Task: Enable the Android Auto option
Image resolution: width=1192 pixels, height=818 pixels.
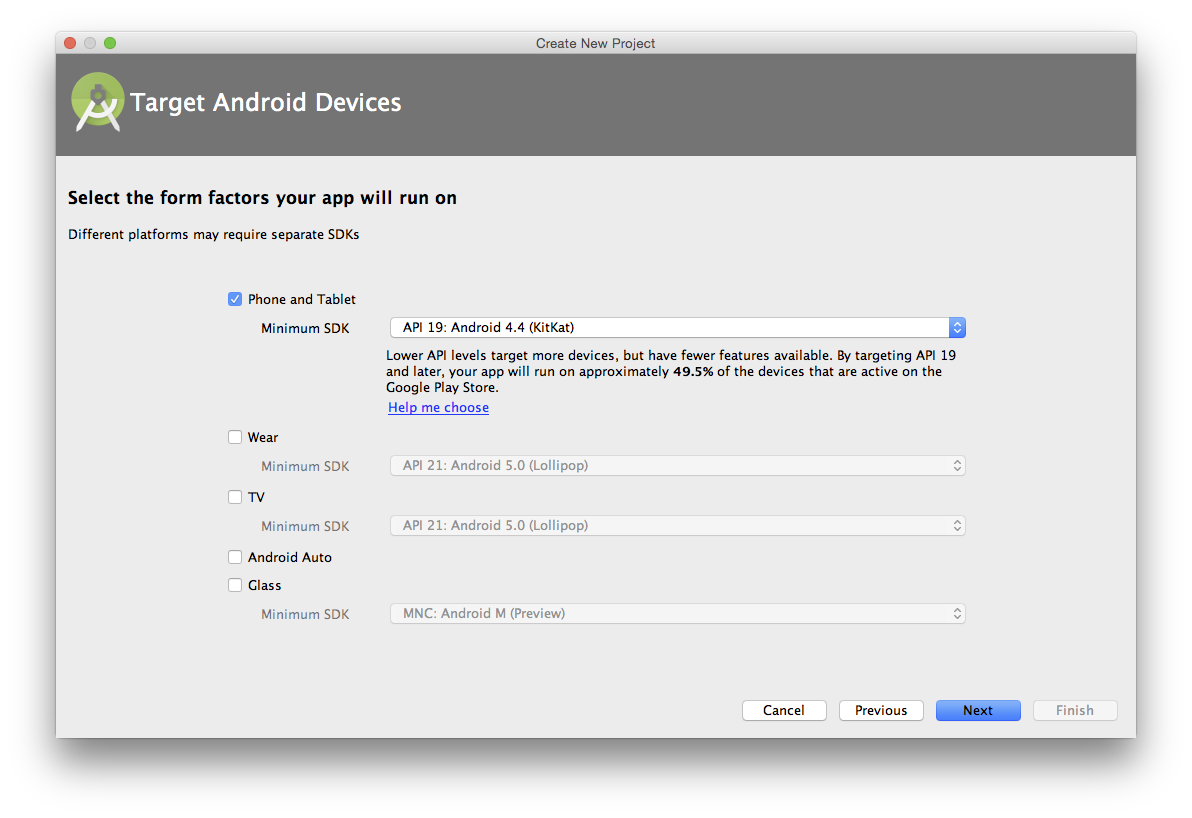Action: point(235,557)
